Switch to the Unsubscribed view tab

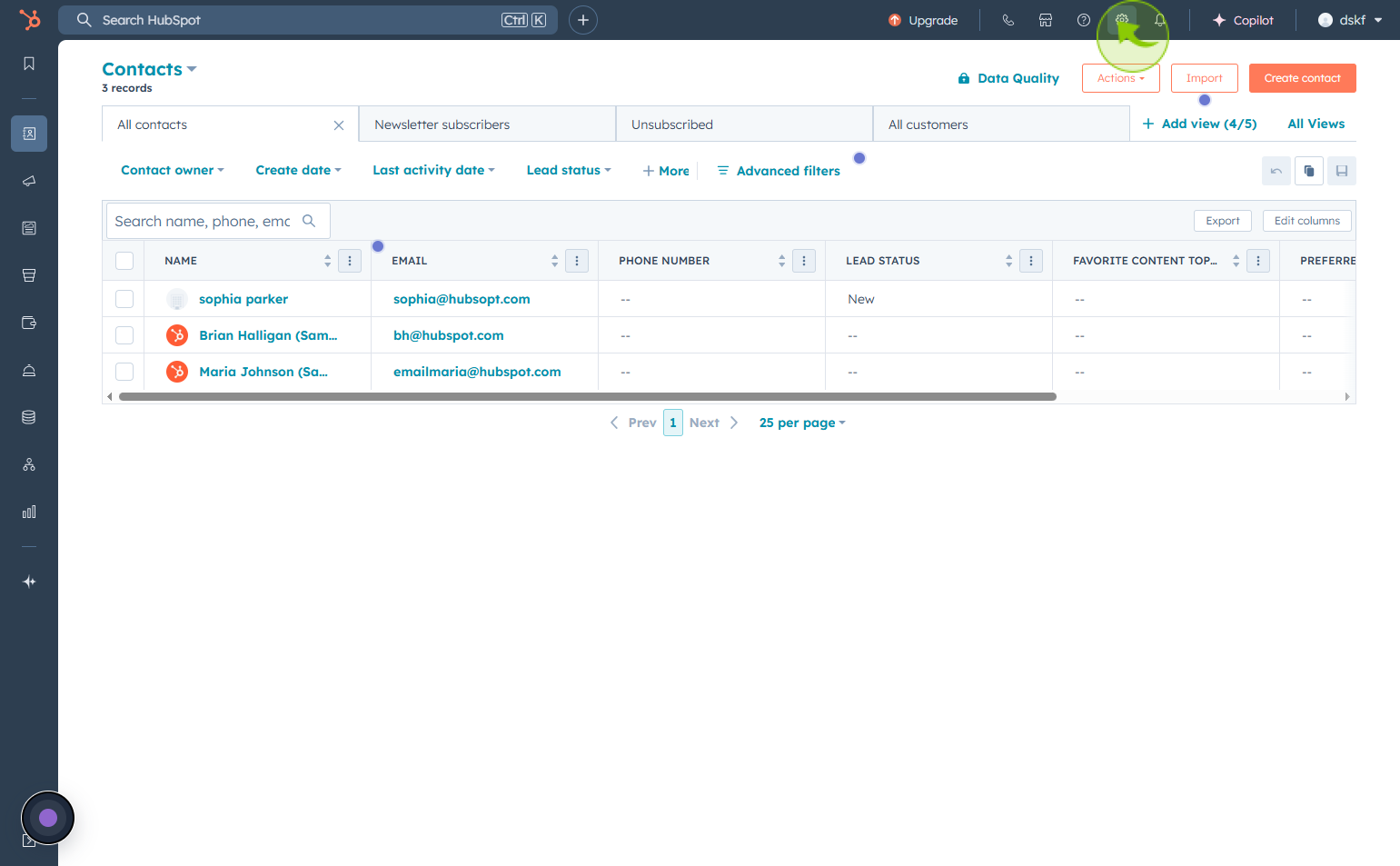point(744,124)
